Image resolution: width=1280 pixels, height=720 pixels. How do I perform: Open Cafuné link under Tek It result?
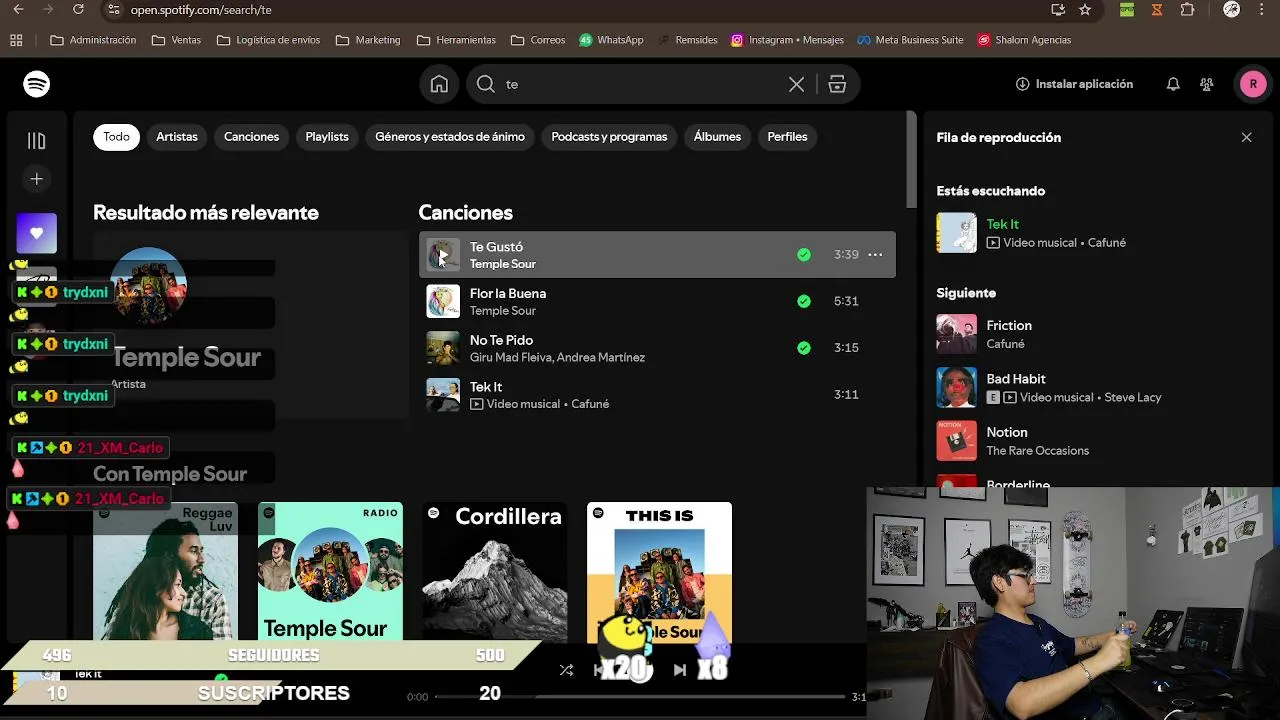pyautogui.click(x=590, y=404)
